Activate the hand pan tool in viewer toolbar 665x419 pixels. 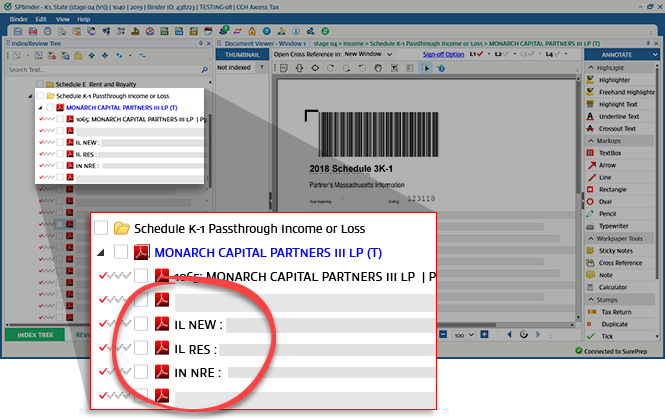[x=377, y=68]
